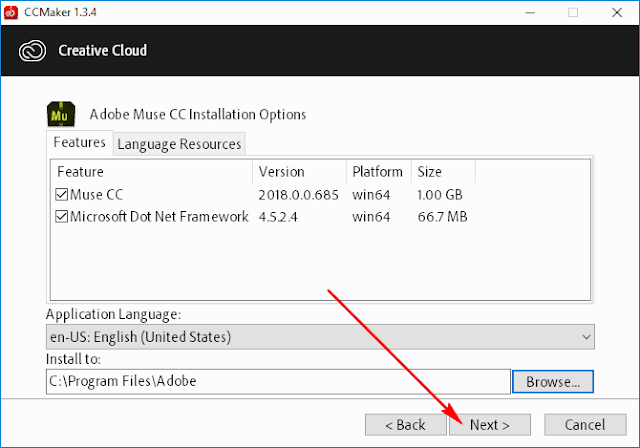Sort by the Version column header
This screenshot has height=448, width=640.
tap(300, 172)
